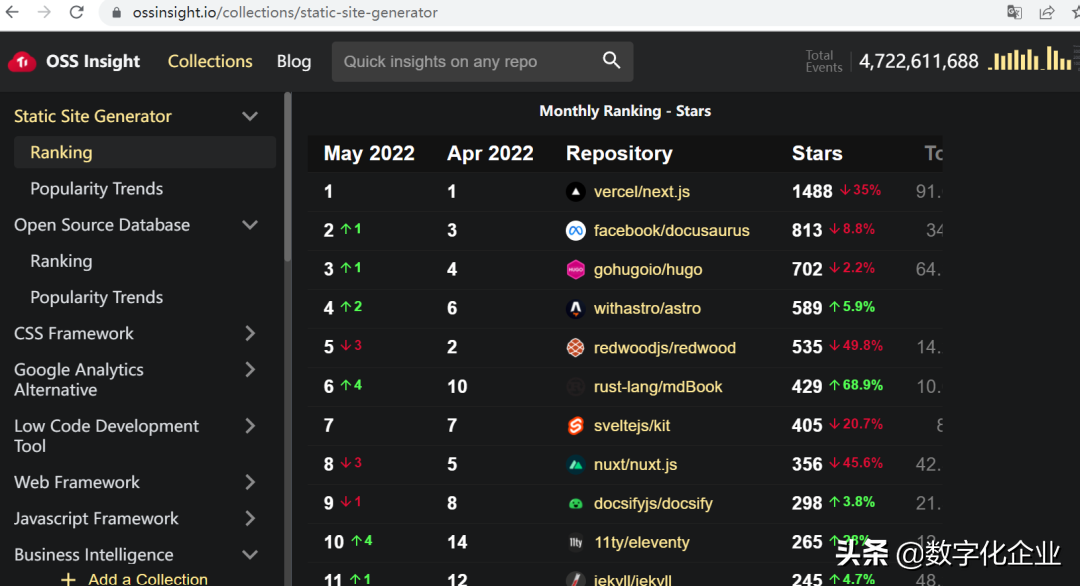Open the redwoodjs/redwood repository link
The height and width of the screenshot is (586, 1080).
pos(664,348)
